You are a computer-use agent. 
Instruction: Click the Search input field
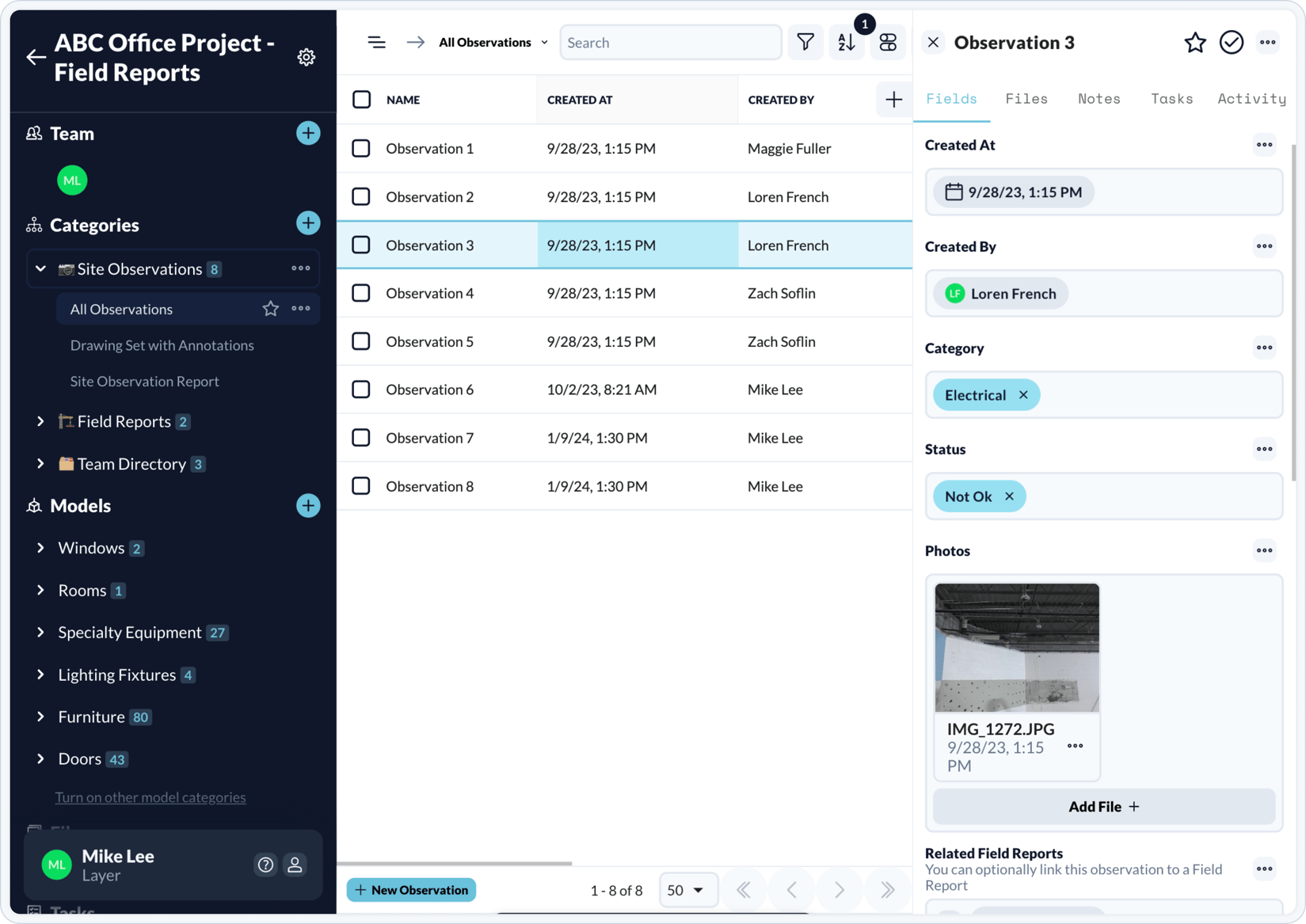[671, 43]
